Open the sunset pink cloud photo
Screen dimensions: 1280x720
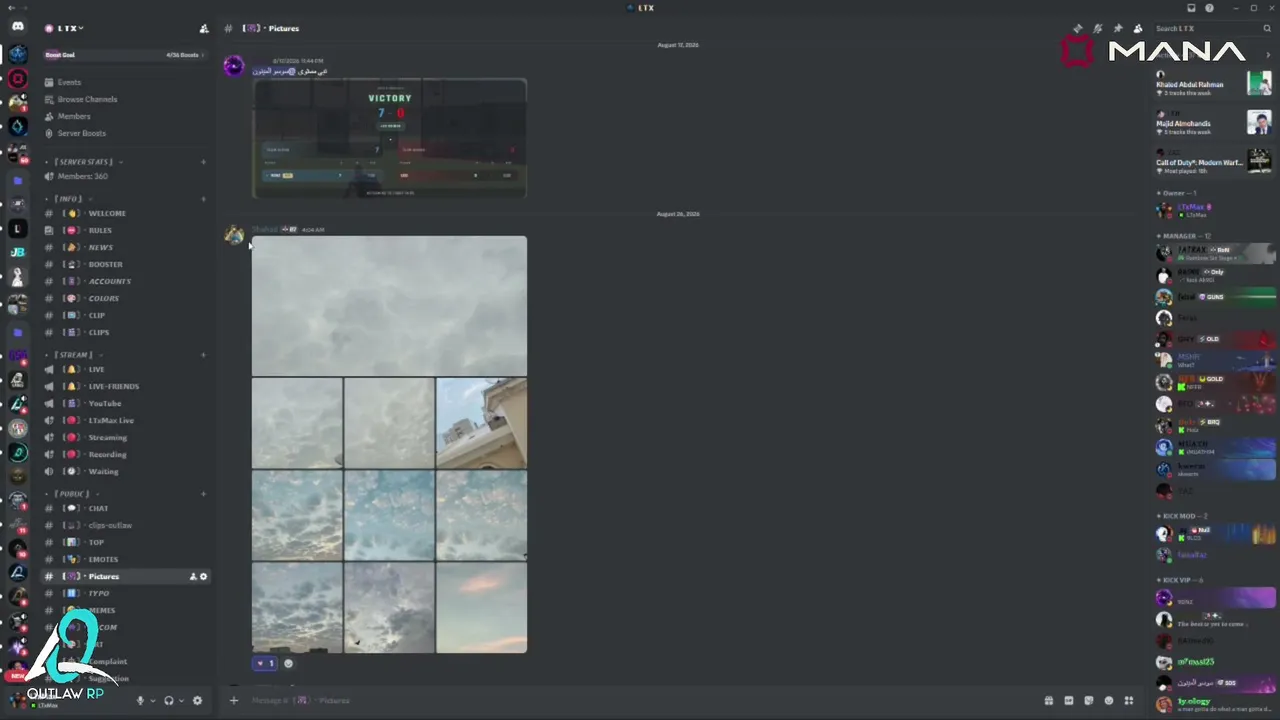pyautogui.click(x=481, y=608)
